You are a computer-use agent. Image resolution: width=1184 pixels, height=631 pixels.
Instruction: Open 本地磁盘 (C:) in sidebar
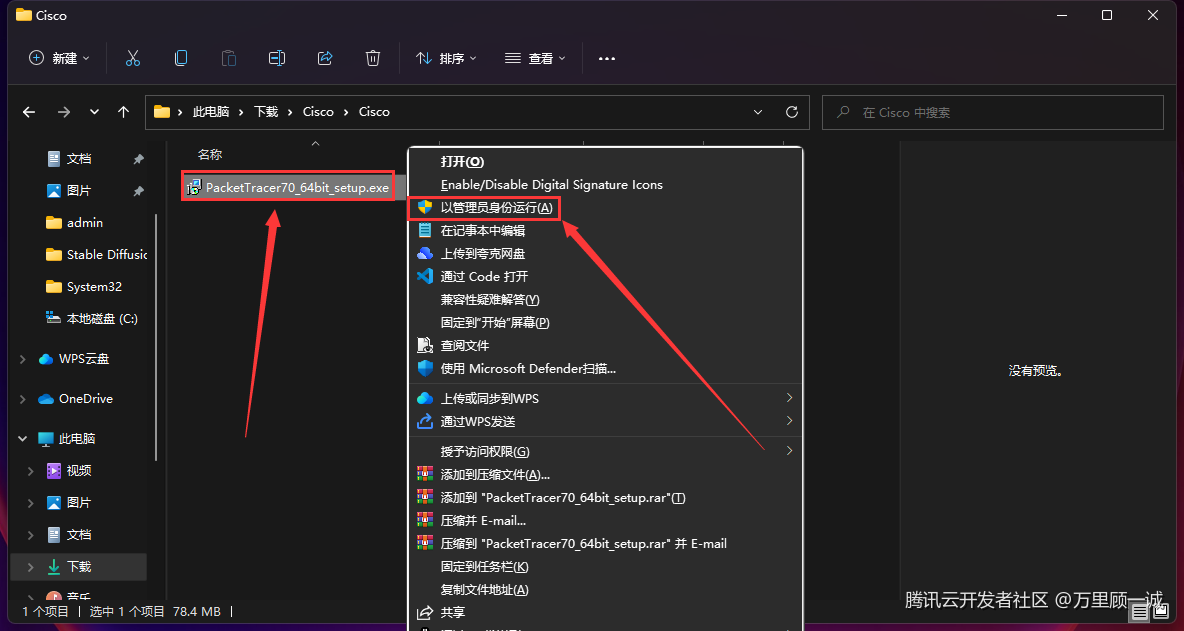(x=101, y=319)
